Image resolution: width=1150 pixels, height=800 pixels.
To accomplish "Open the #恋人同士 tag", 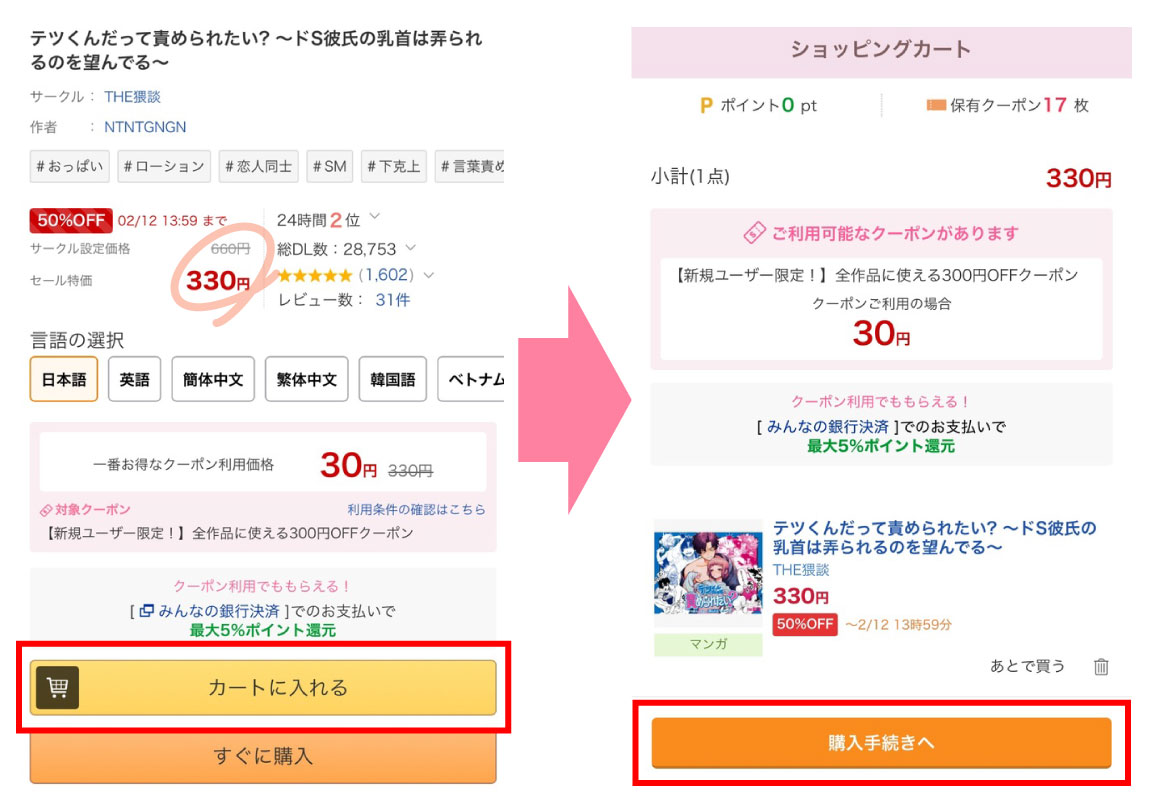I will 258,167.
